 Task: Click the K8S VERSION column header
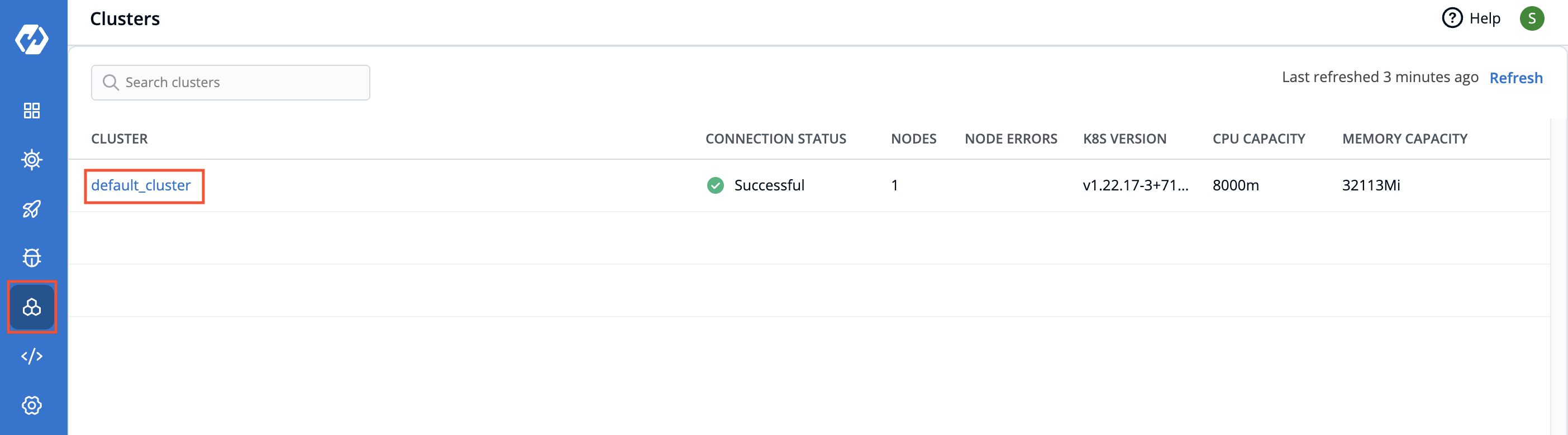(x=1124, y=138)
